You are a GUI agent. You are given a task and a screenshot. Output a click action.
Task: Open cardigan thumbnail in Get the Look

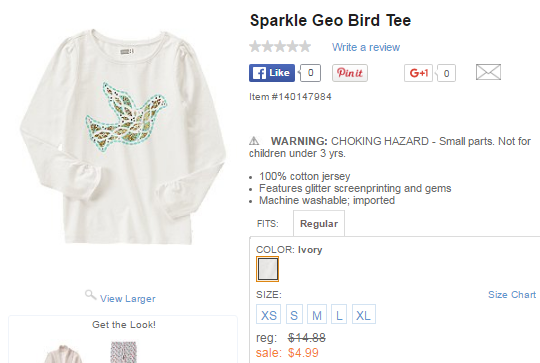pyautogui.click(x=63, y=353)
